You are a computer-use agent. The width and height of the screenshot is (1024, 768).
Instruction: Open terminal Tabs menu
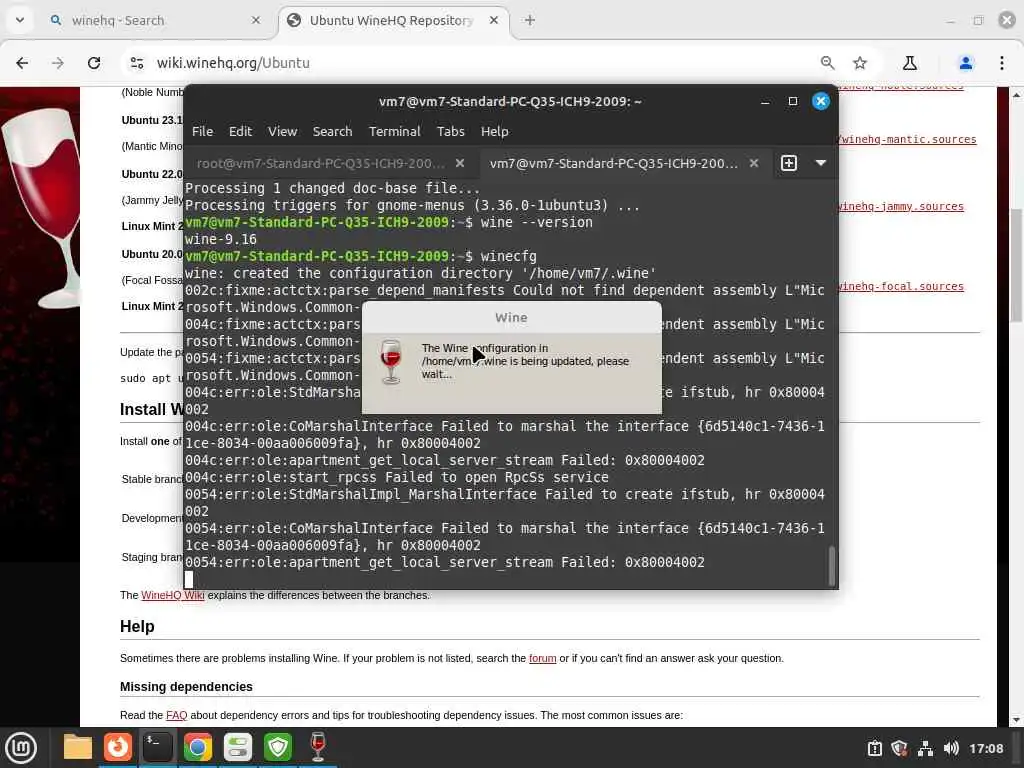451,131
